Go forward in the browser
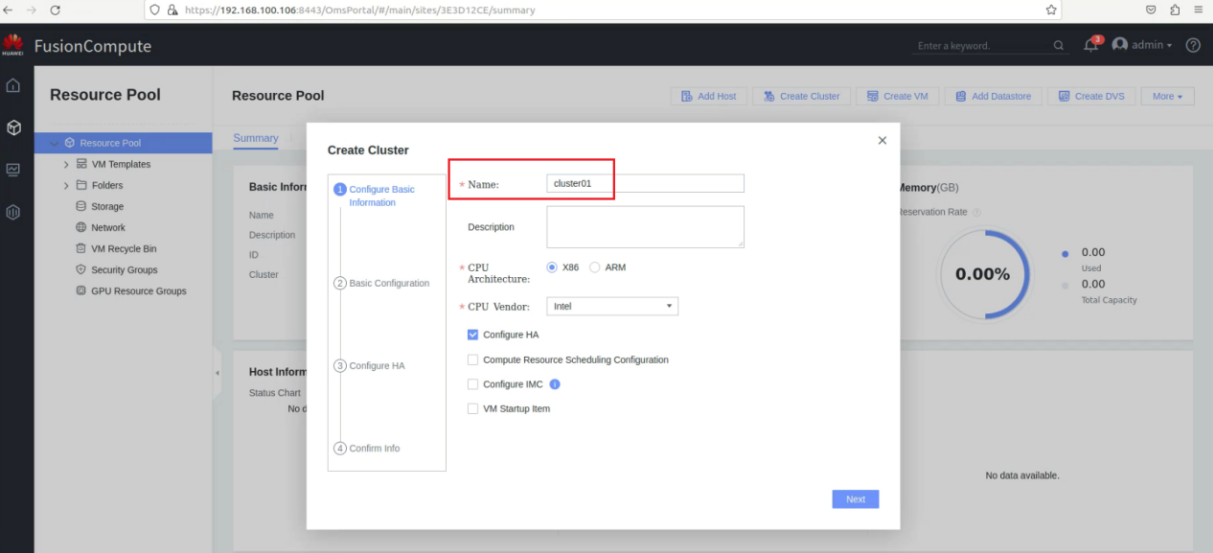Image resolution: width=1213 pixels, height=553 pixels. pos(30,10)
